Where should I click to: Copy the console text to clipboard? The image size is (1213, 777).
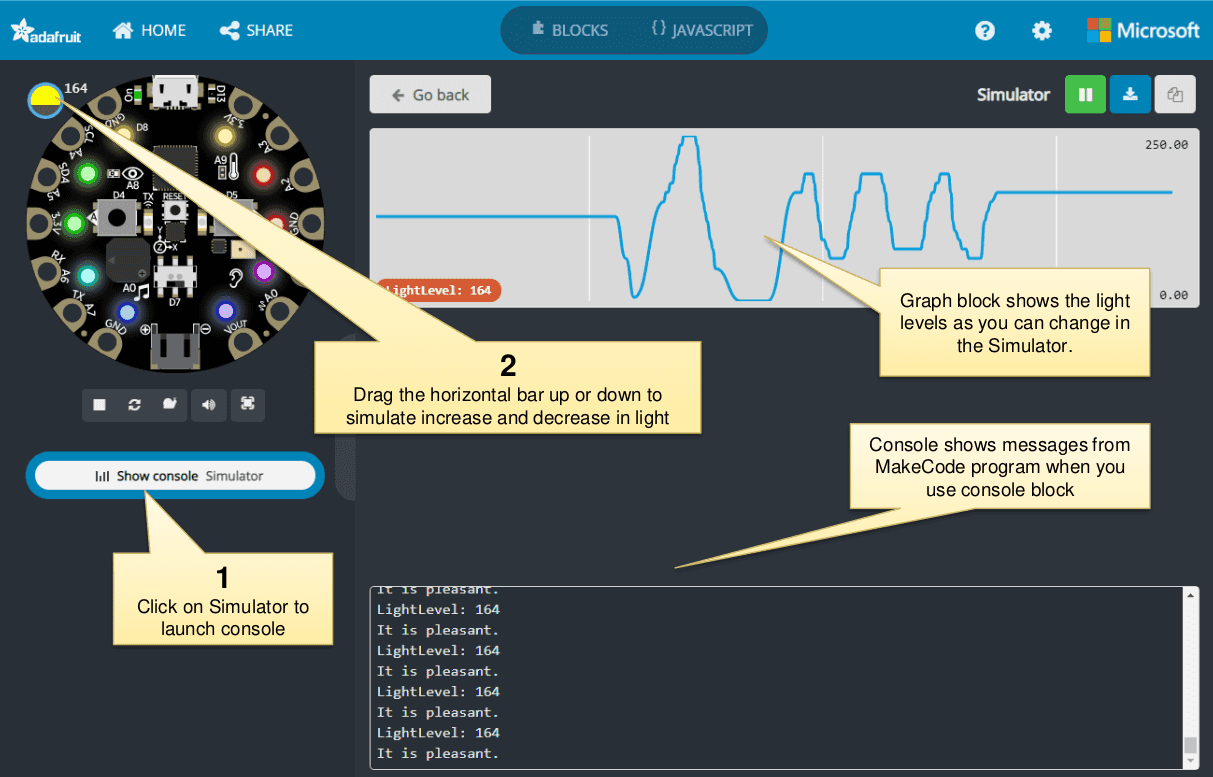tap(1175, 95)
